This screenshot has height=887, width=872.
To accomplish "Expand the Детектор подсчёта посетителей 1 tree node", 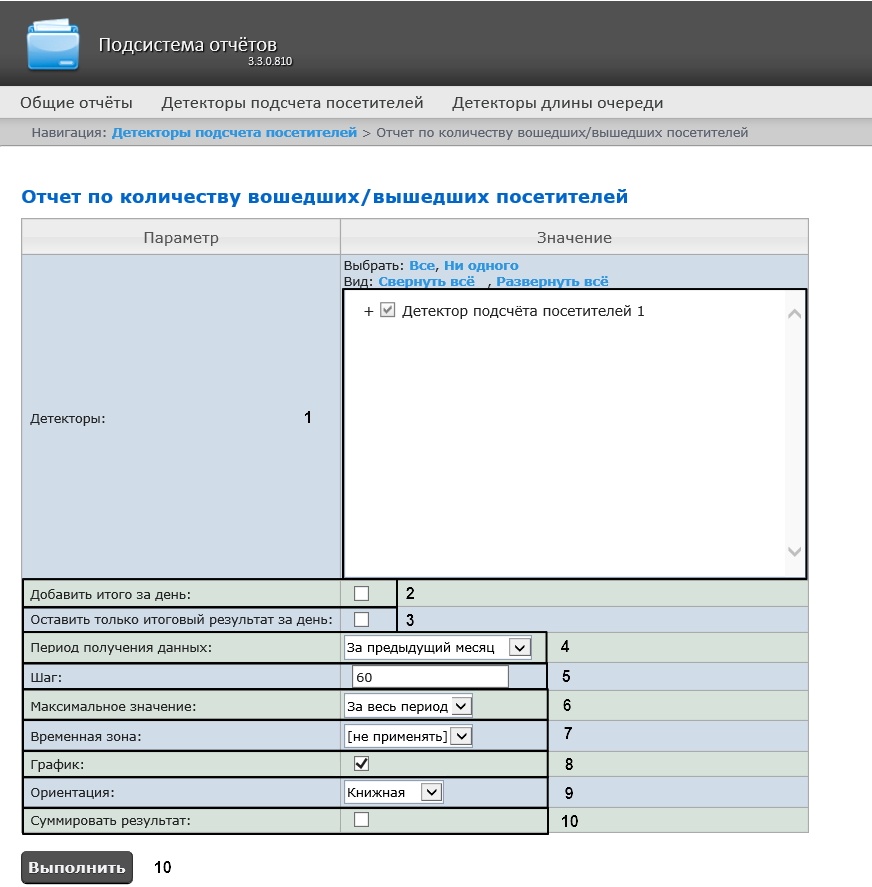I will click(x=368, y=312).
